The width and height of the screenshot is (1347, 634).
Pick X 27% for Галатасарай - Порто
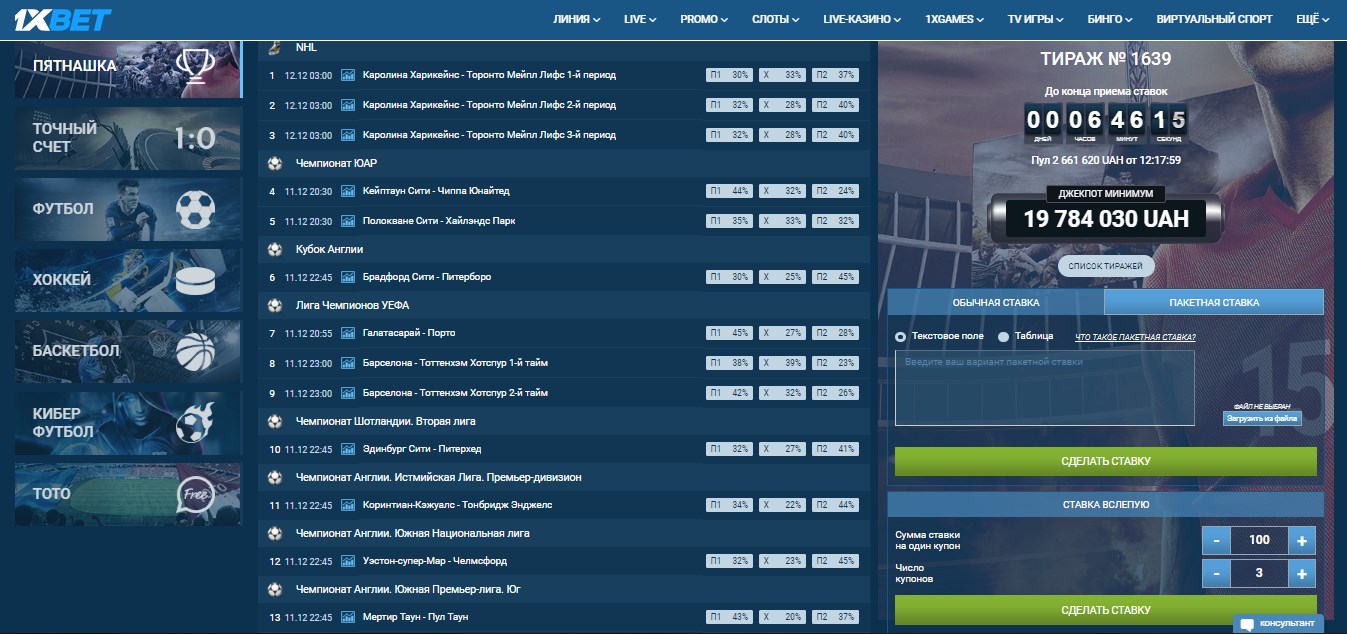(782, 333)
